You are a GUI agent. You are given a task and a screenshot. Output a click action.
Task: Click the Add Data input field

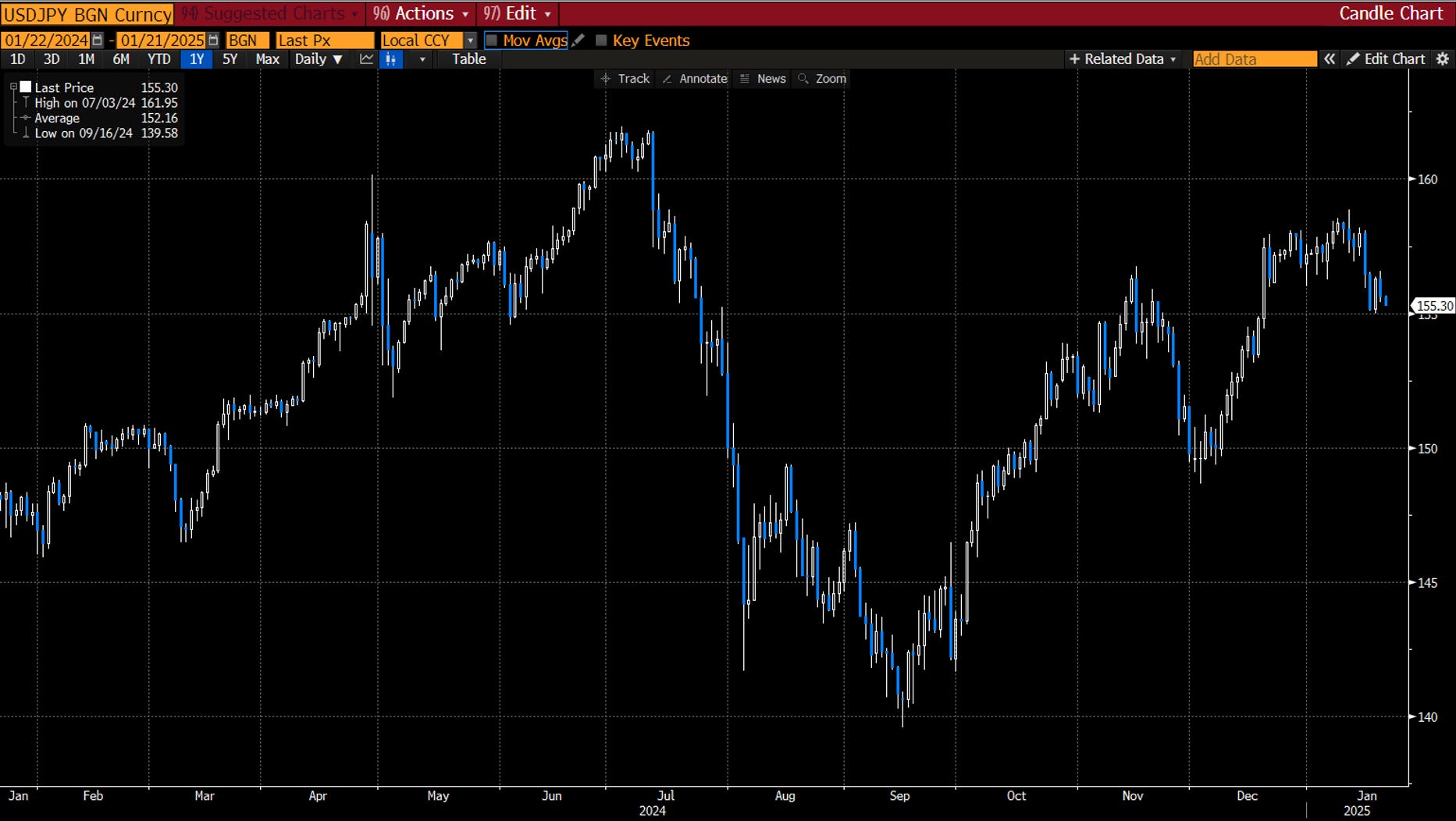[x=1255, y=59]
